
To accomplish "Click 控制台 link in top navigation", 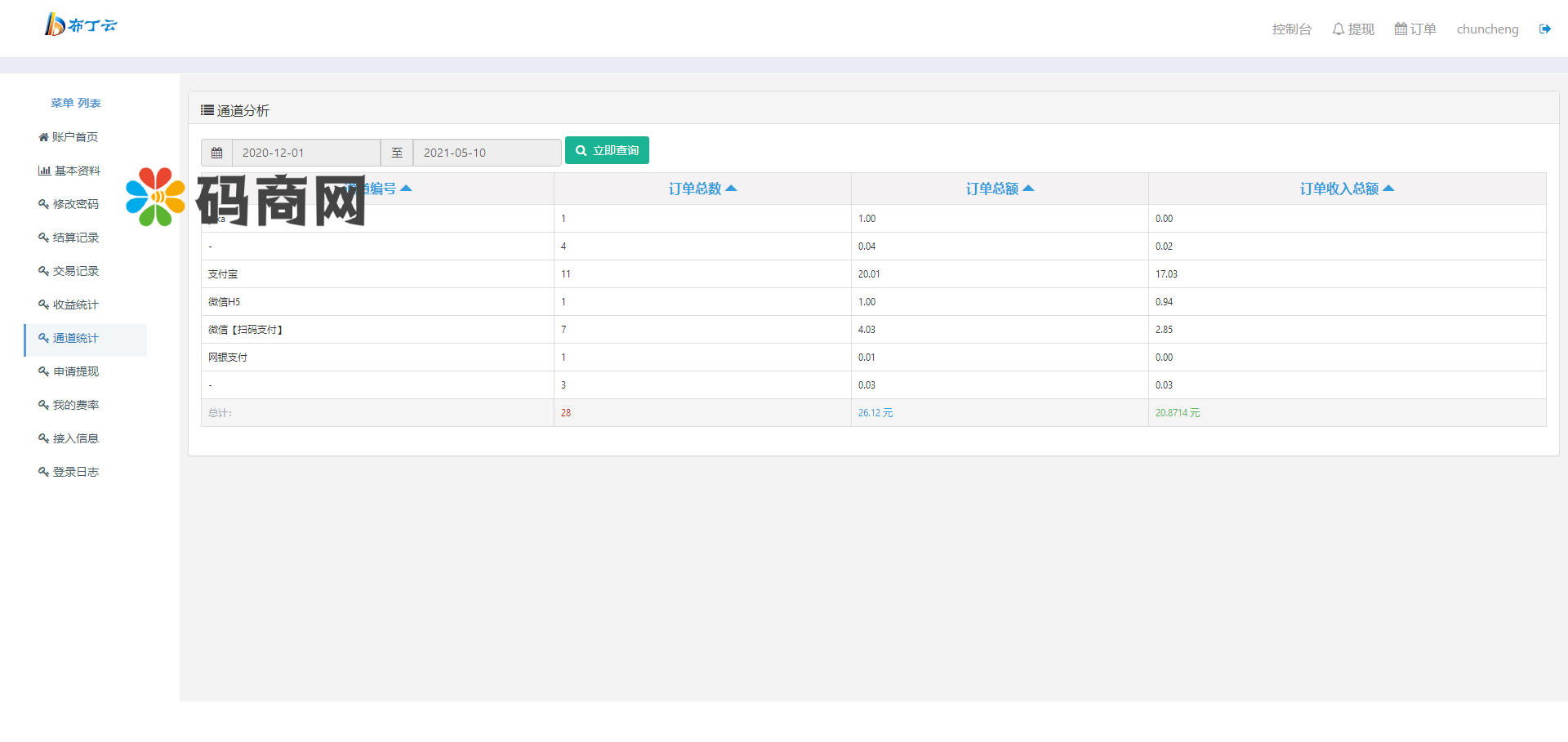I will pyautogui.click(x=1291, y=29).
